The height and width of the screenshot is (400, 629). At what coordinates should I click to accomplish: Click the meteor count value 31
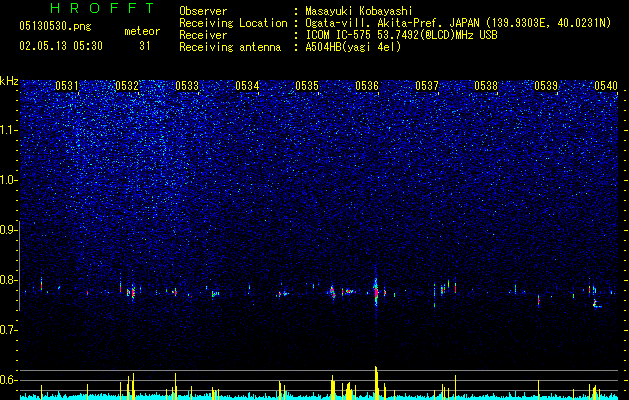click(145, 46)
